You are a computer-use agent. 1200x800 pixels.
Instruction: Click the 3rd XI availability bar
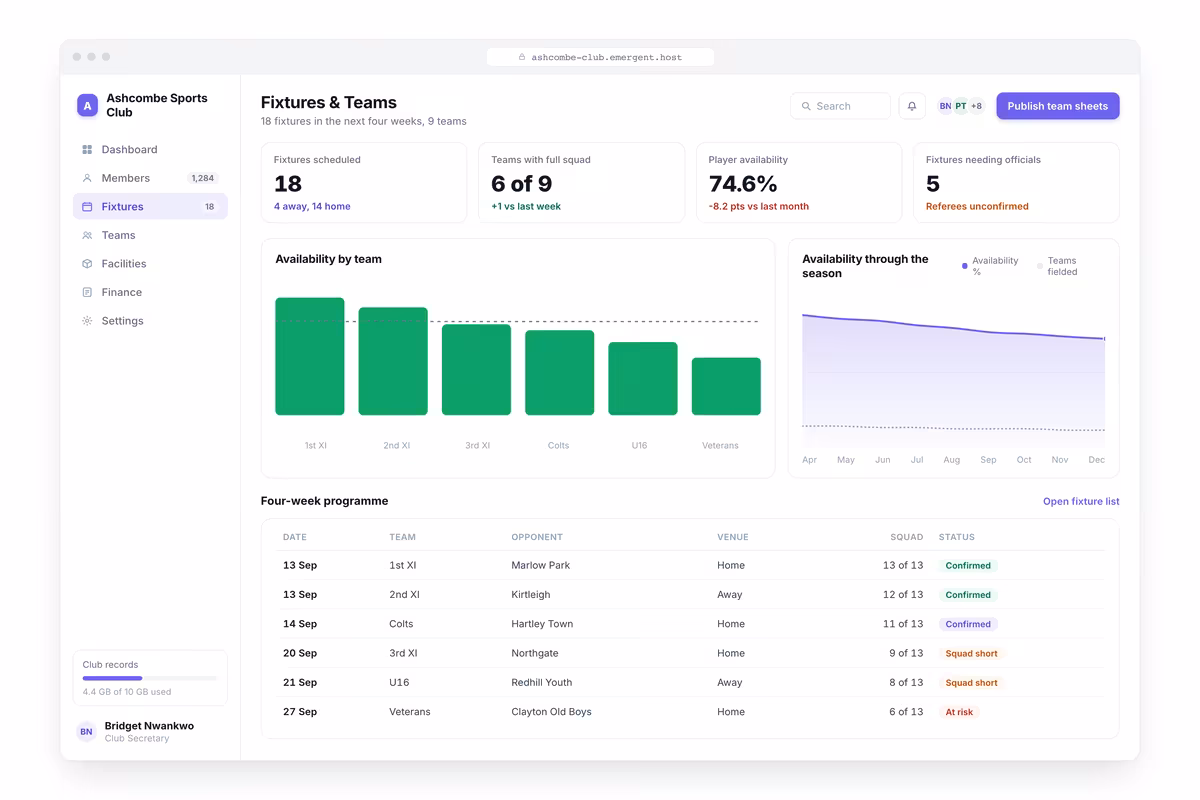coord(477,369)
